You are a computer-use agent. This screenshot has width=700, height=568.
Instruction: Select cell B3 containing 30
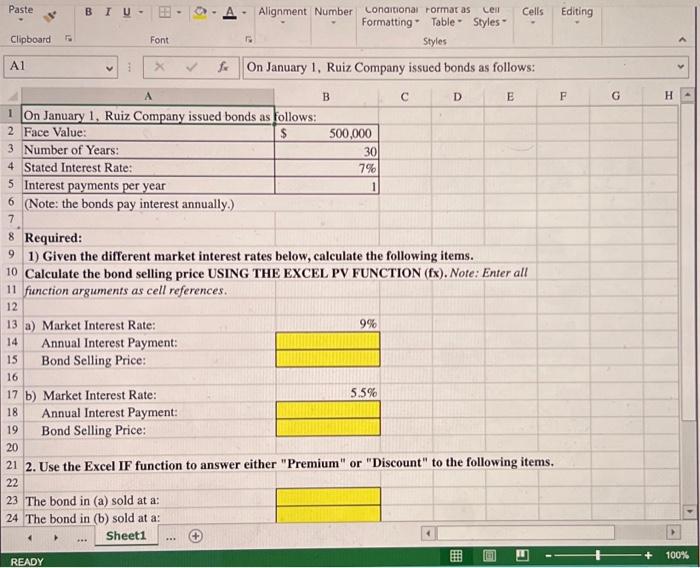[x=327, y=151]
